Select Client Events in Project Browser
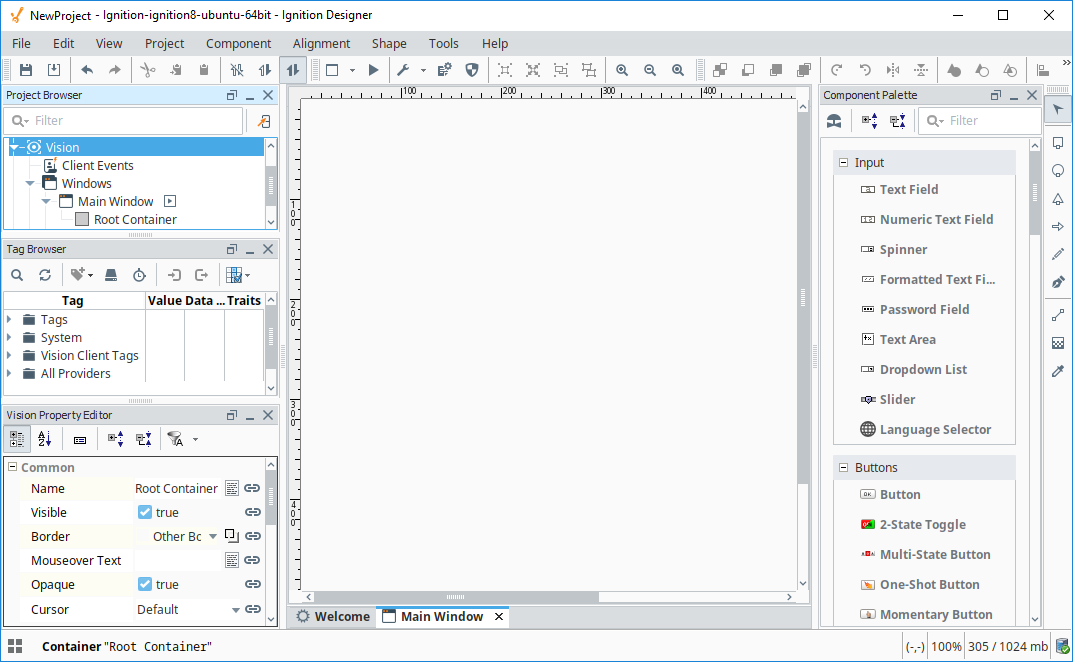 [x=97, y=165]
